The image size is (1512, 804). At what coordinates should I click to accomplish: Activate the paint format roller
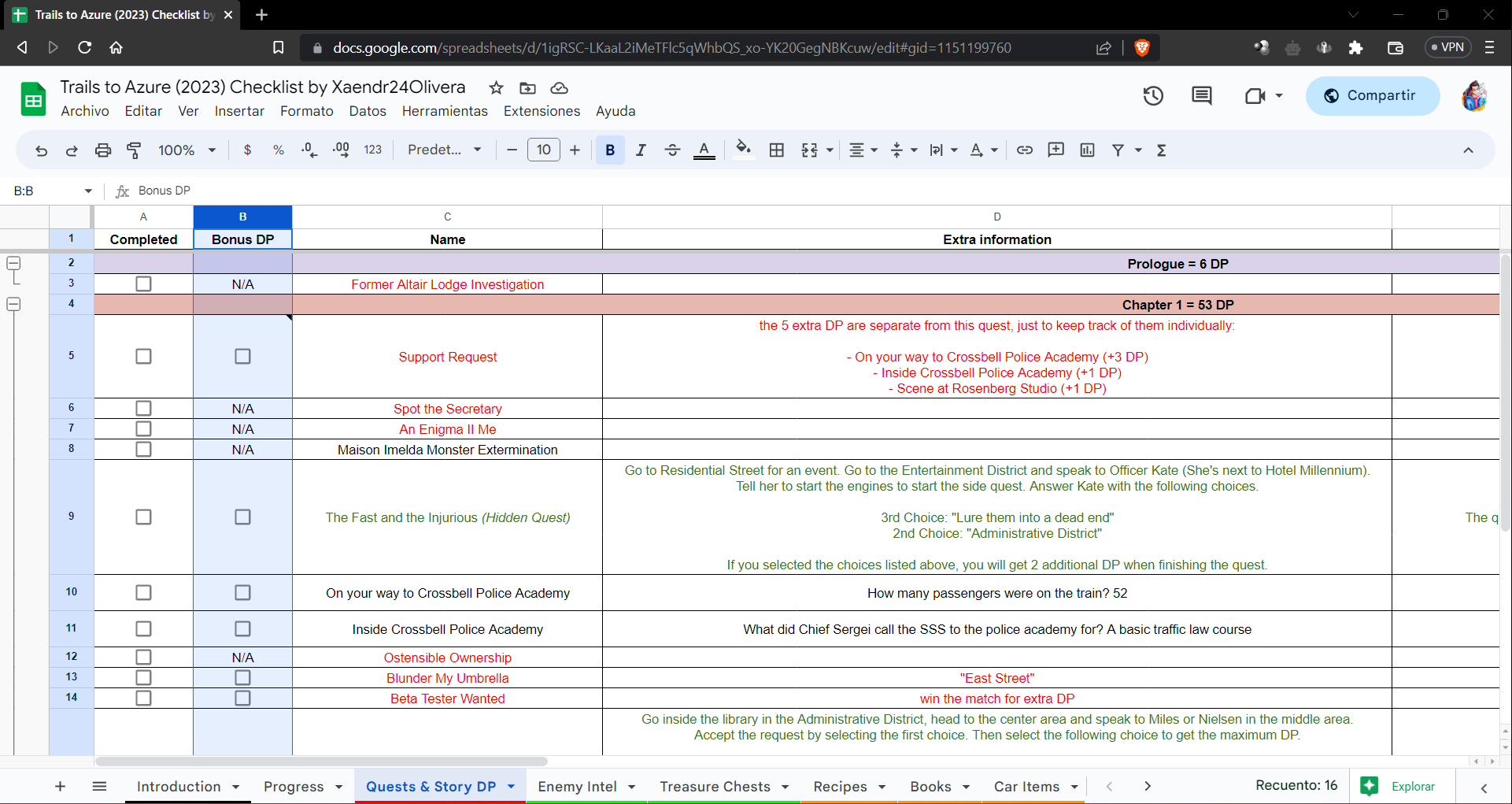coord(134,150)
